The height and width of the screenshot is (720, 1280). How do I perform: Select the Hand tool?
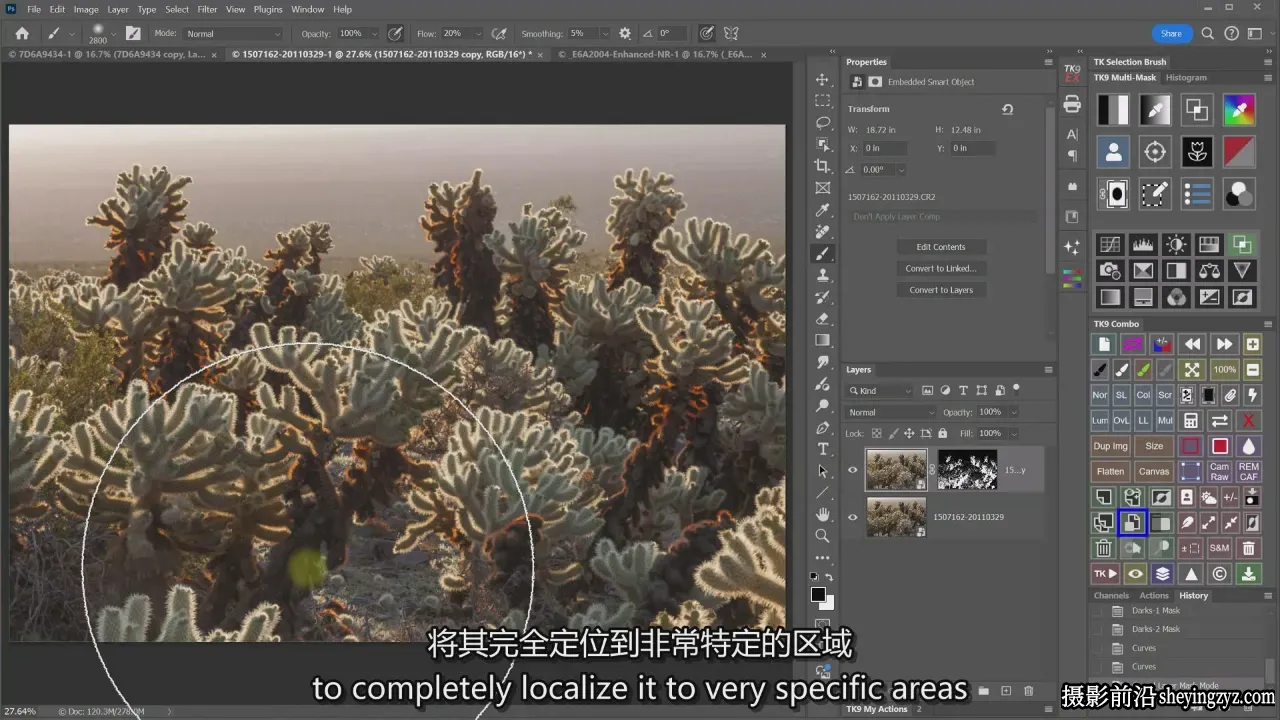823,514
